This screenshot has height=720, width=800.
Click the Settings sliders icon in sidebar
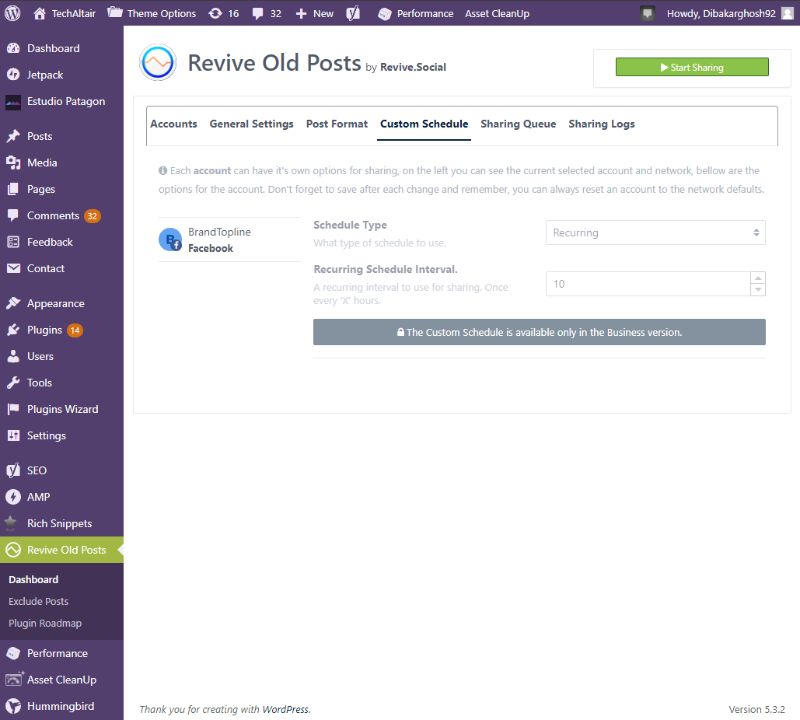(13, 436)
